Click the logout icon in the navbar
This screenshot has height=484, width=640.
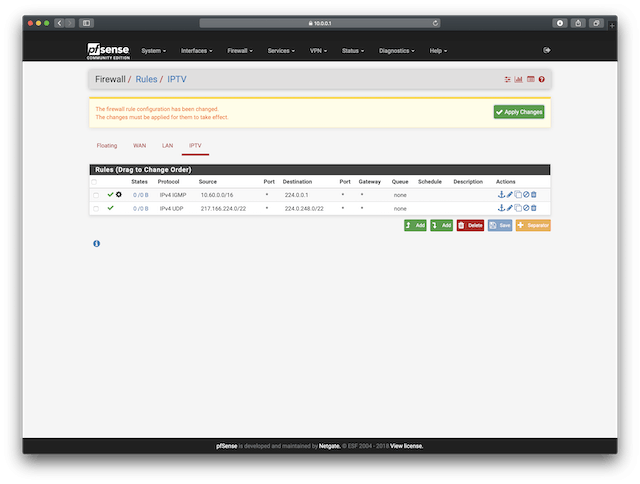(x=547, y=50)
